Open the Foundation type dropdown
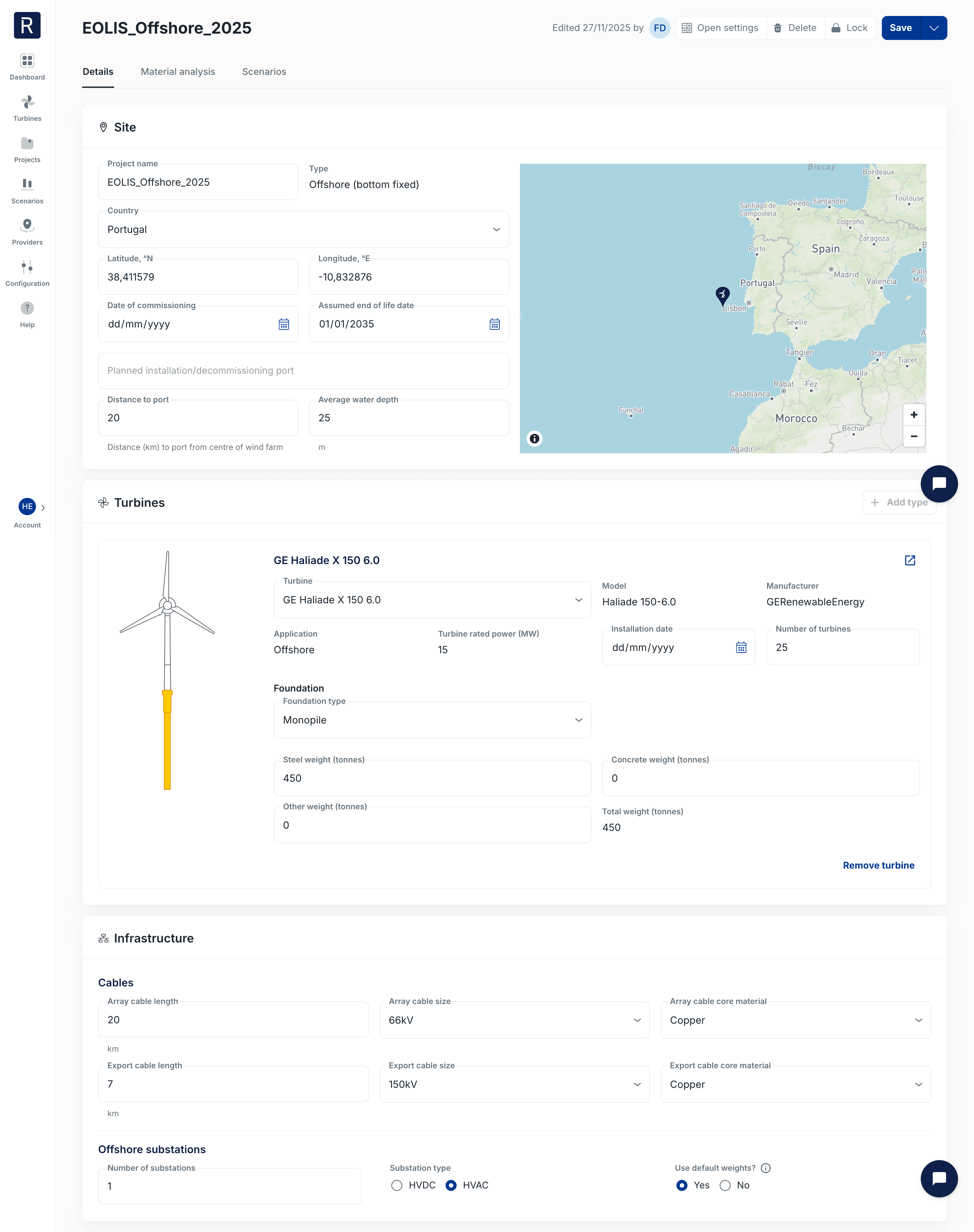974x1232 pixels. point(578,720)
